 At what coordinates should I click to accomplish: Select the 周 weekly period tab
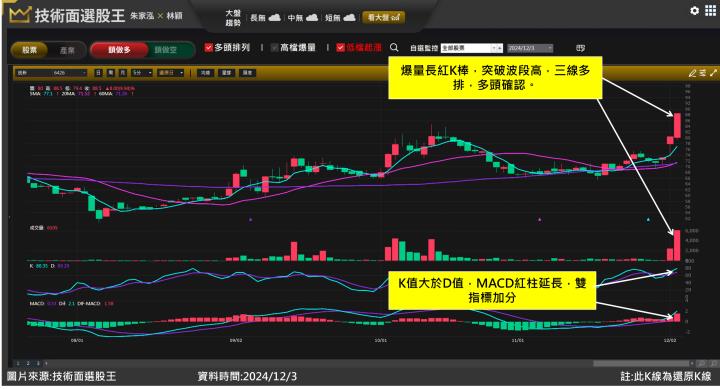coord(111,73)
